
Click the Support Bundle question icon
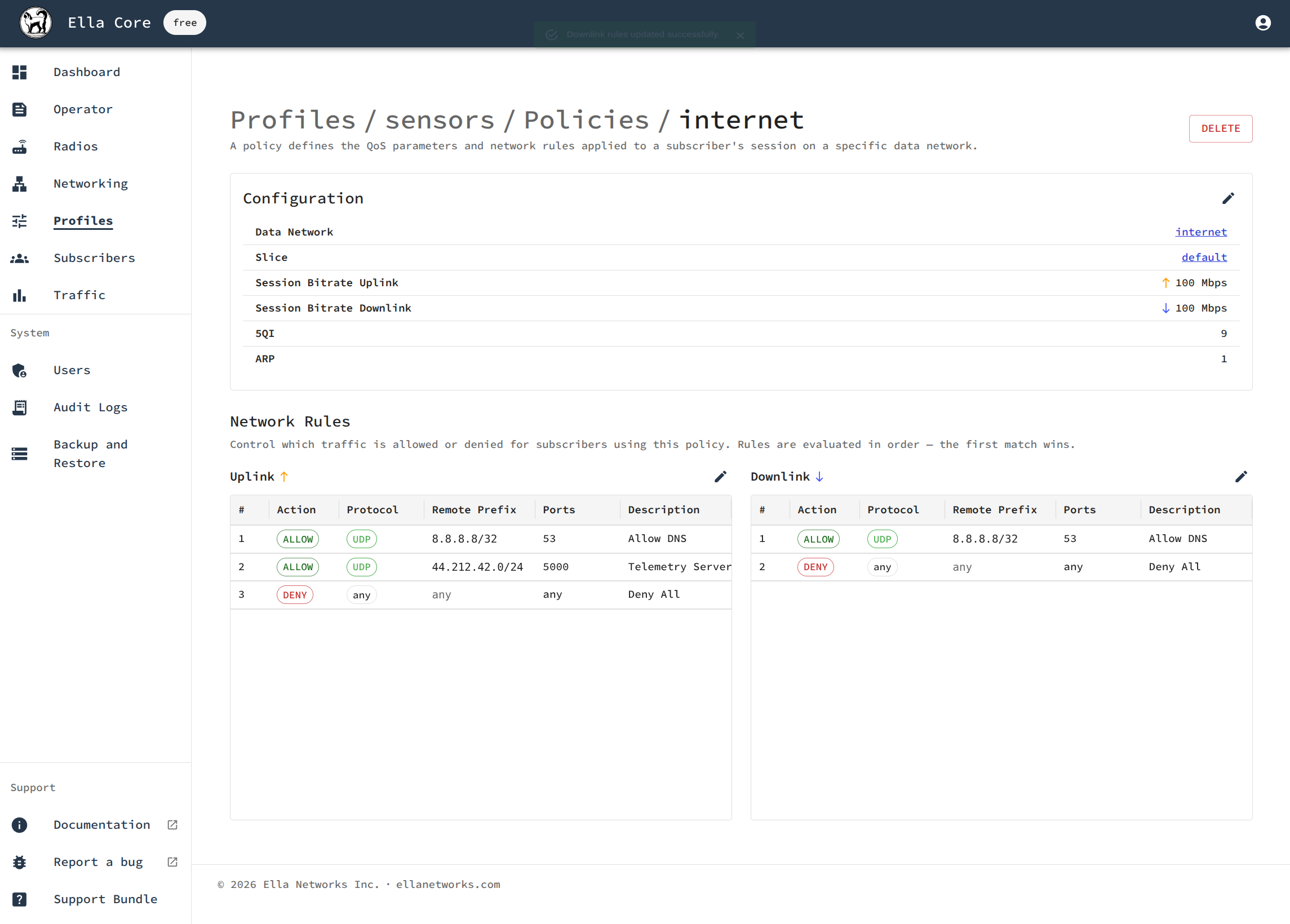(19, 899)
